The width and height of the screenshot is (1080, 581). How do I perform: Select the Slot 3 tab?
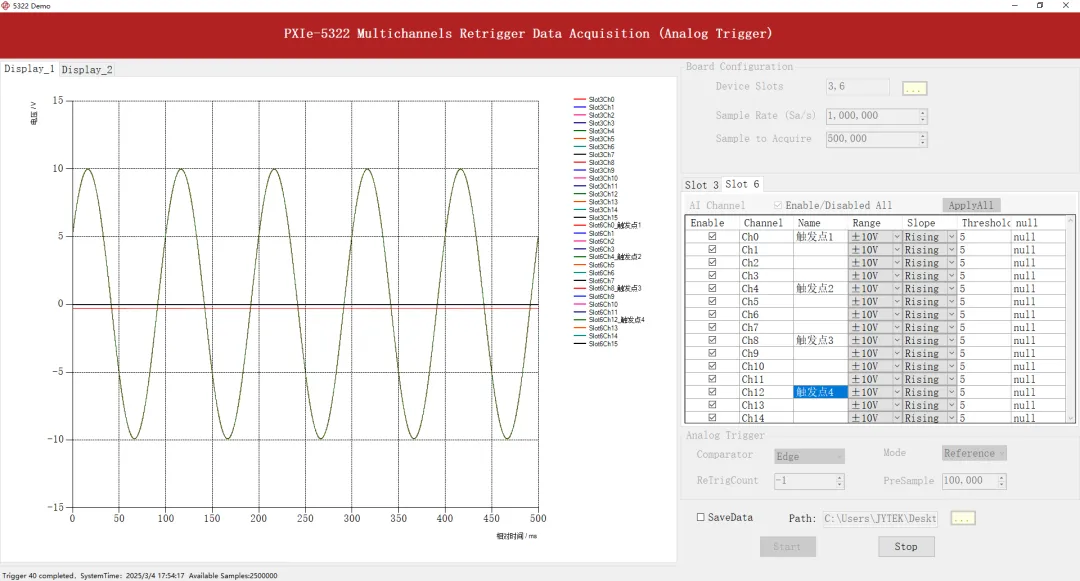coord(701,184)
